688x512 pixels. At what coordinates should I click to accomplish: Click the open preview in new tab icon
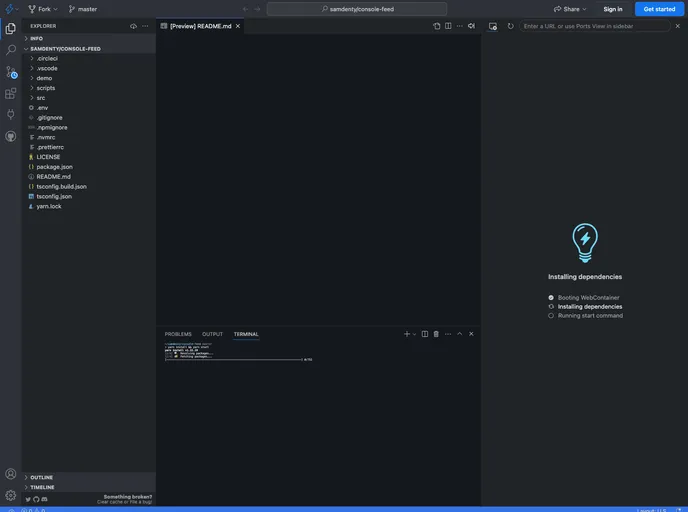[x=493, y=26]
